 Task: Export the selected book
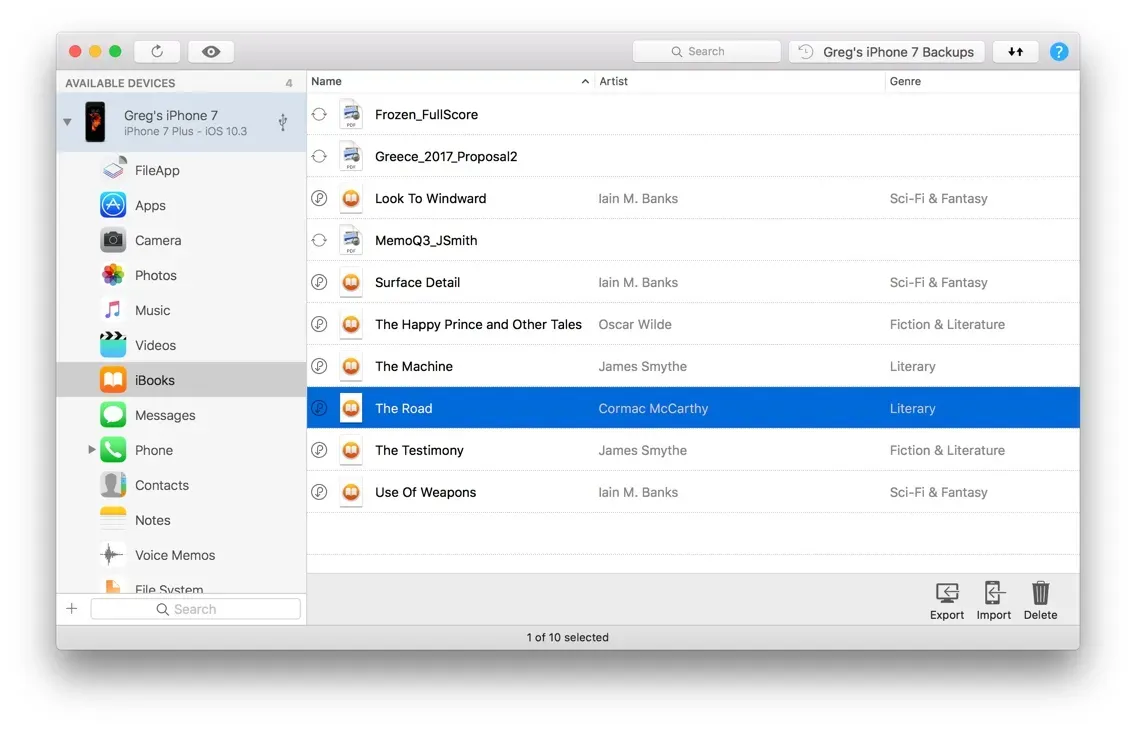946,601
